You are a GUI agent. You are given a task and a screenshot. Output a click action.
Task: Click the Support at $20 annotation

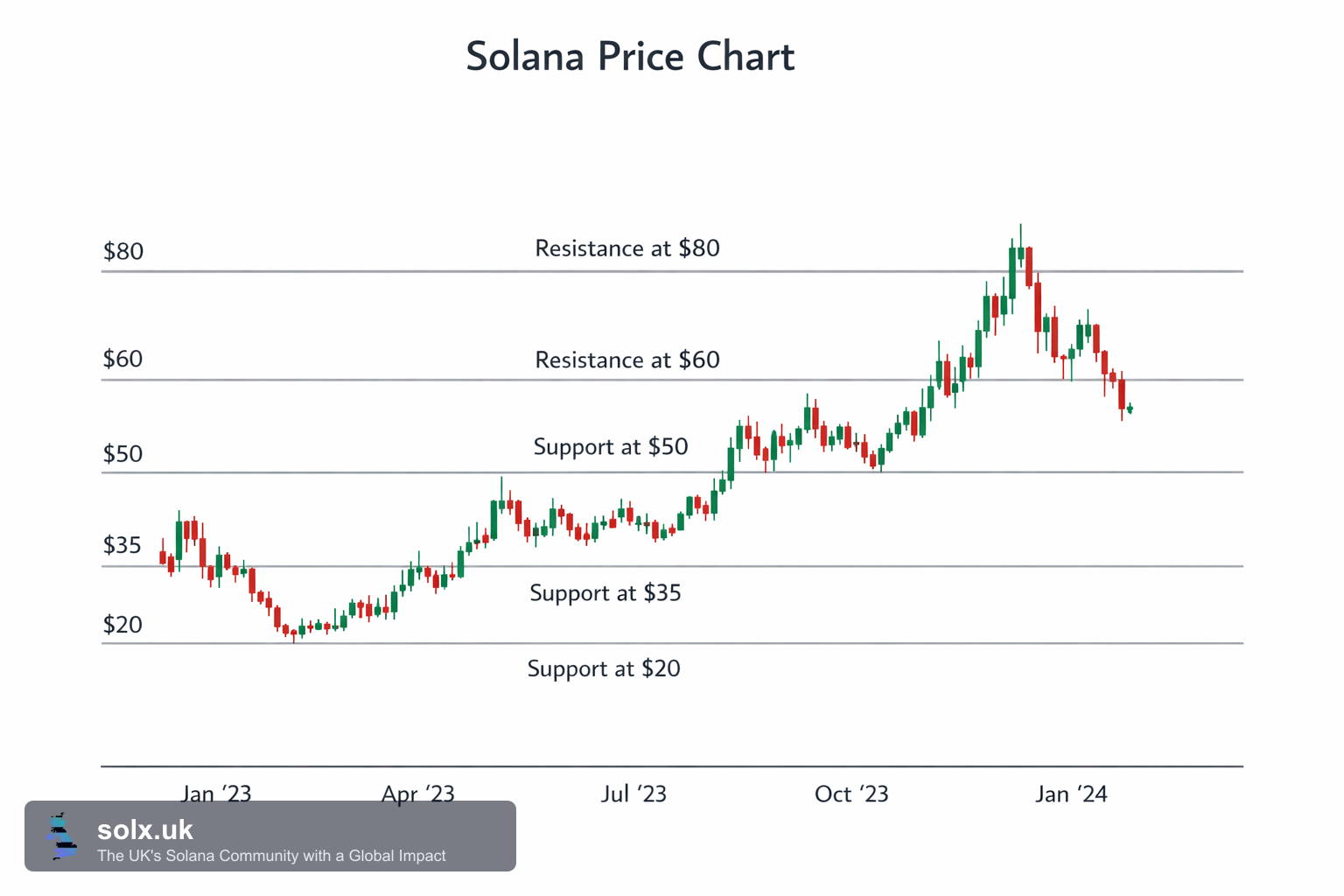point(604,669)
